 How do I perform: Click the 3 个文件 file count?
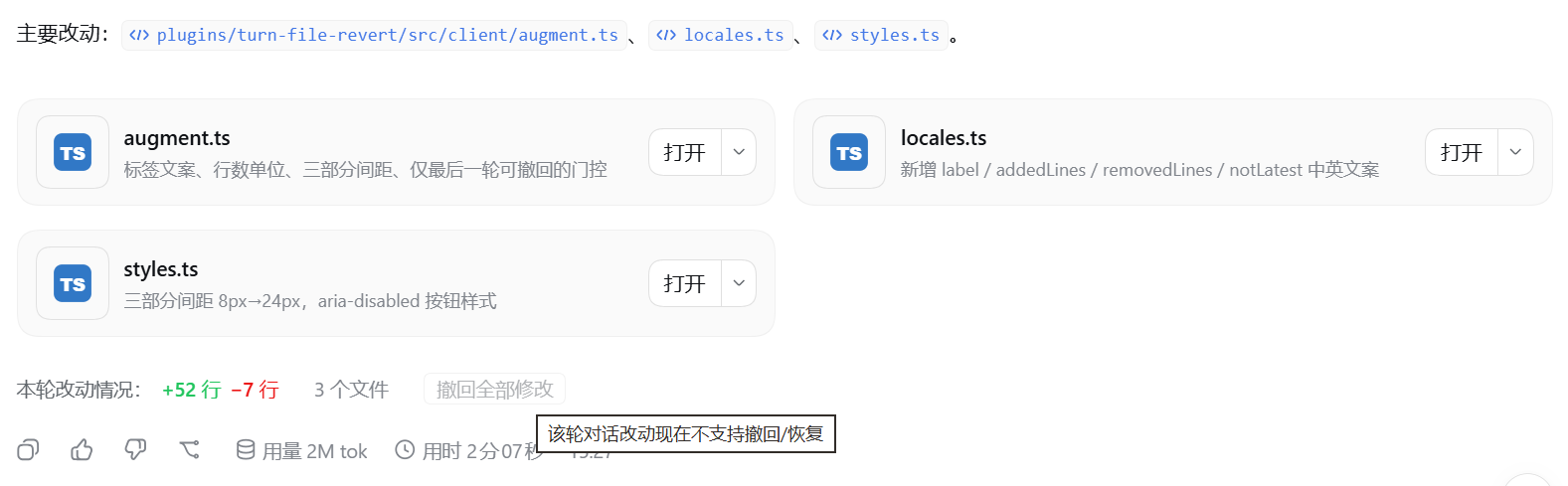click(x=351, y=390)
